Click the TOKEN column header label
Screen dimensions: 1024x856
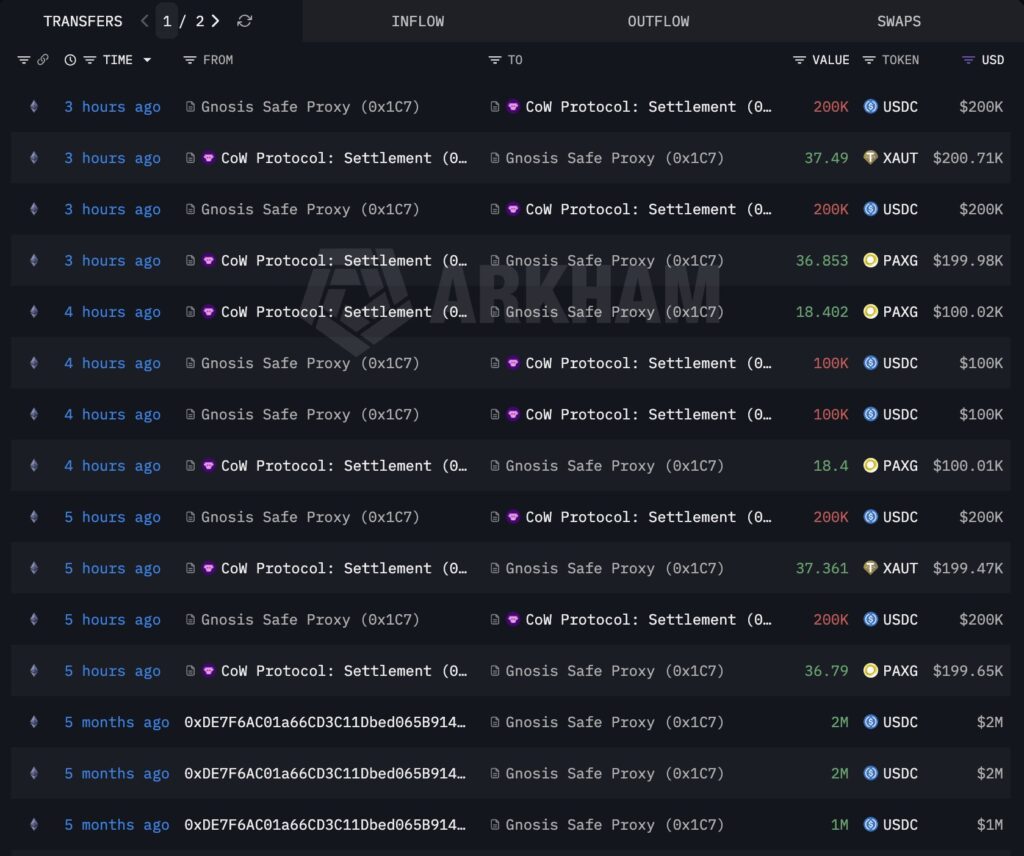900,60
